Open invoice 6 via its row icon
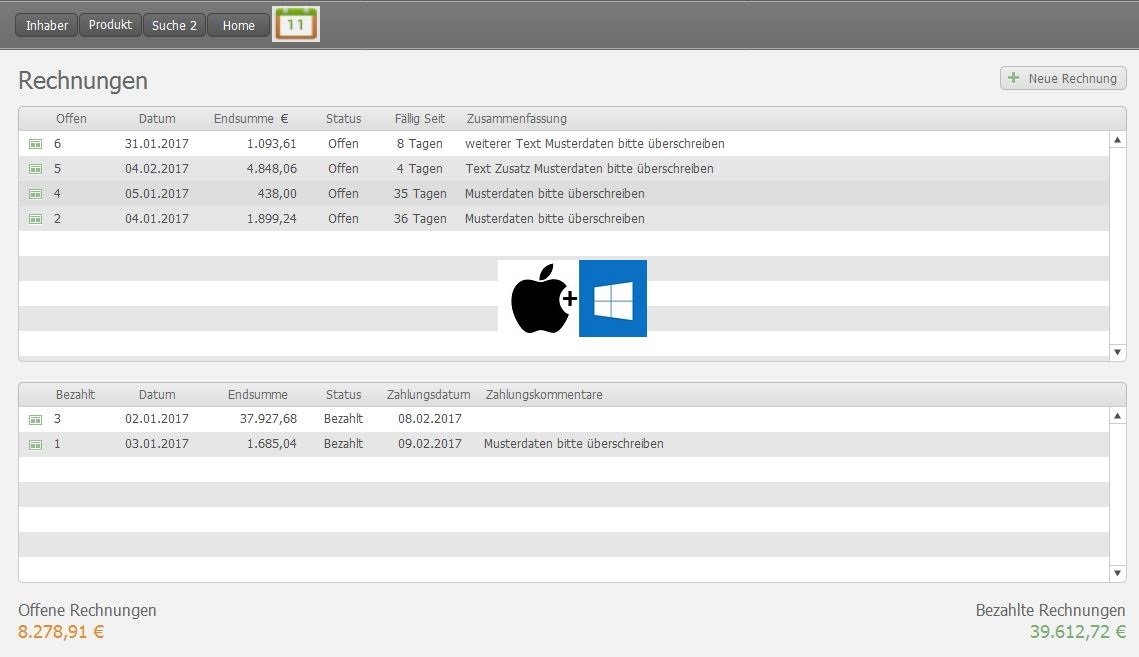 (x=35, y=144)
